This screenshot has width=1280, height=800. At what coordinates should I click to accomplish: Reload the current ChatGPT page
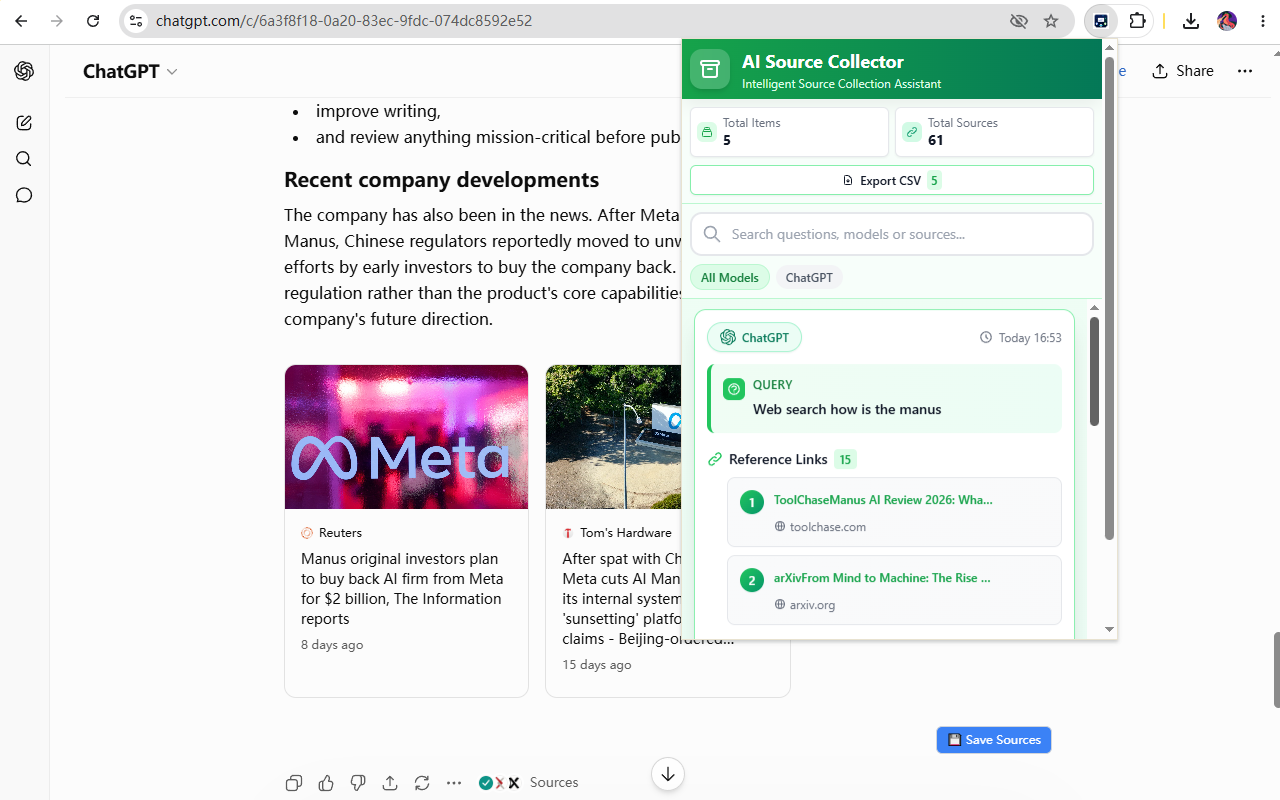(x=93, y=21)
